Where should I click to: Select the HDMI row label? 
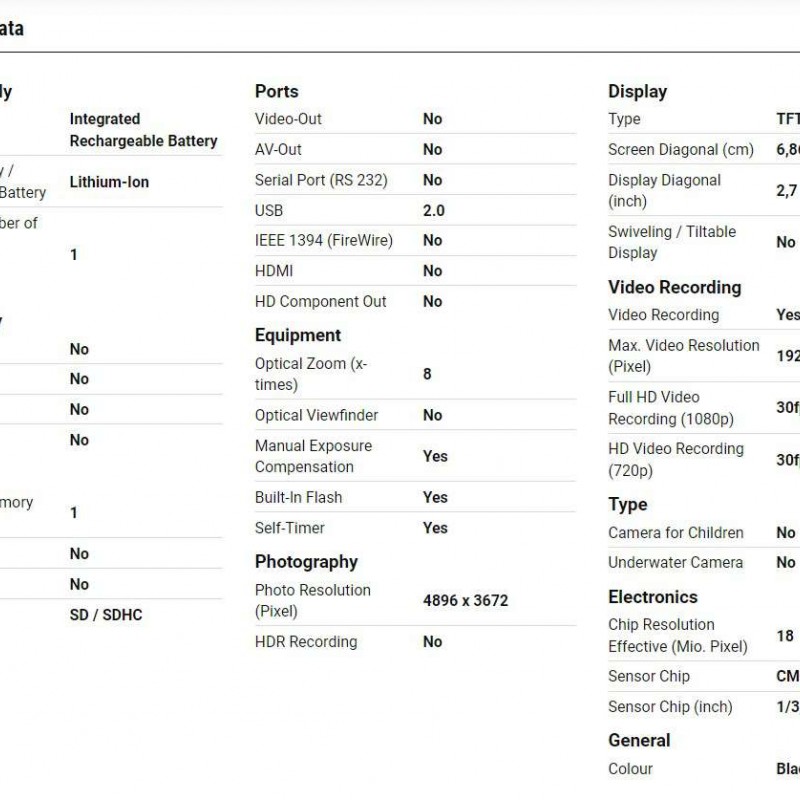pos(274,271)
